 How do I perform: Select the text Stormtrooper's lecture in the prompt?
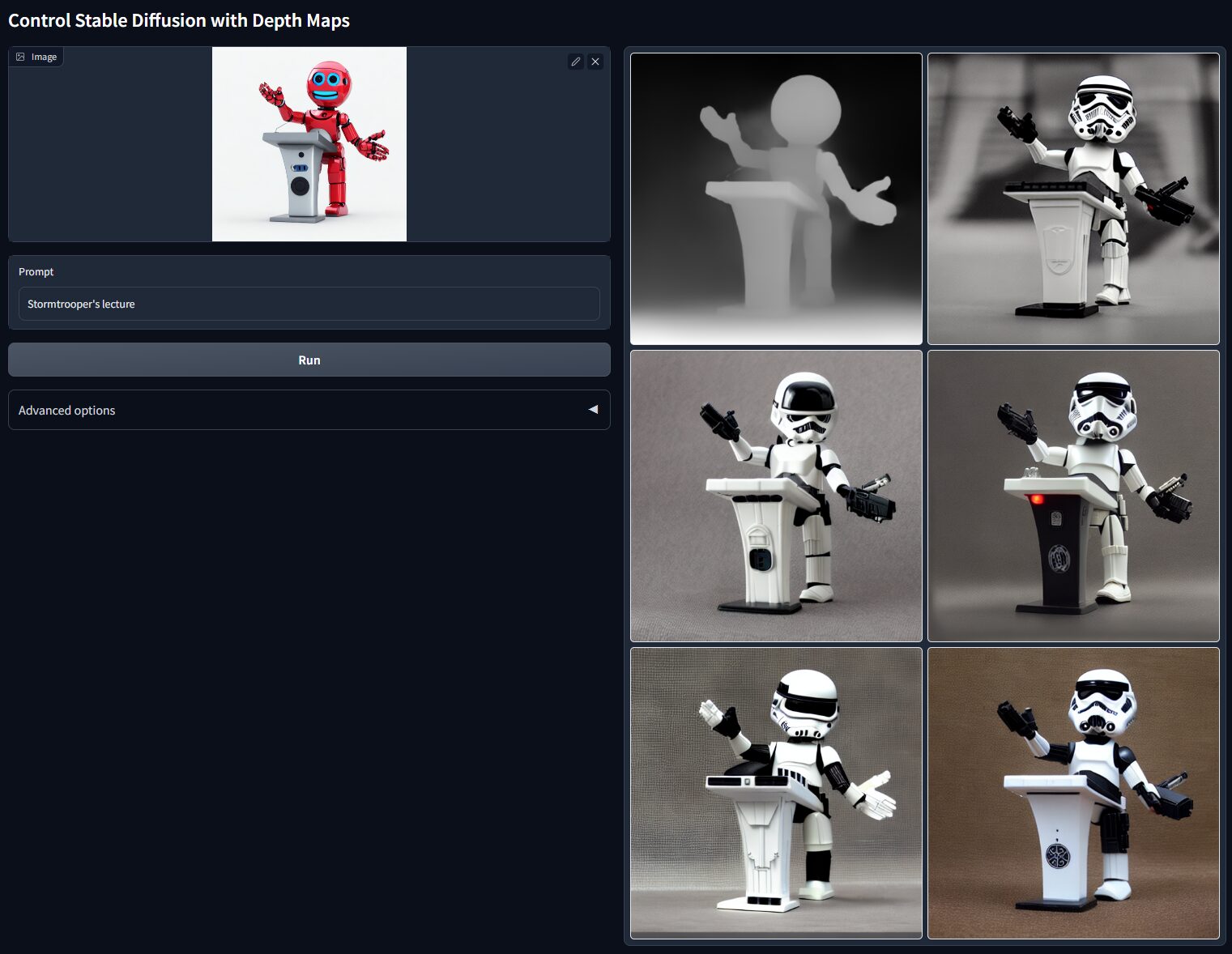(x=81, y=304)
